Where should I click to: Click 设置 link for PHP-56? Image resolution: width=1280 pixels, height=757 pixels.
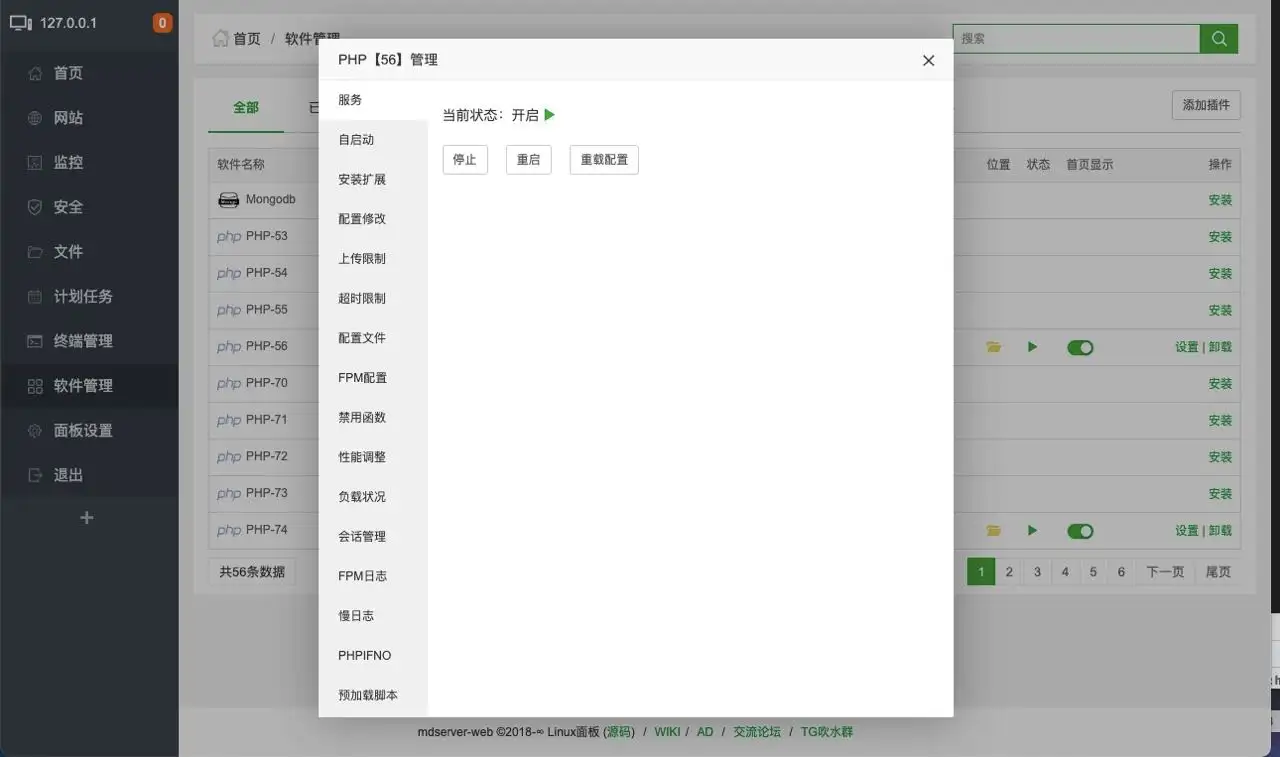click(1187, 347)
